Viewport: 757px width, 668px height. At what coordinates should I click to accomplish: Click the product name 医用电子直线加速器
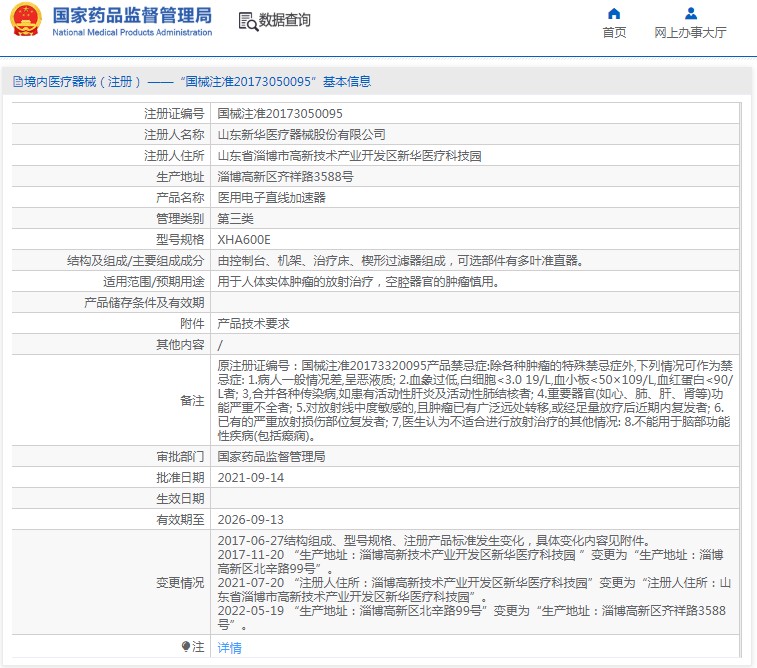pos(271,198)
